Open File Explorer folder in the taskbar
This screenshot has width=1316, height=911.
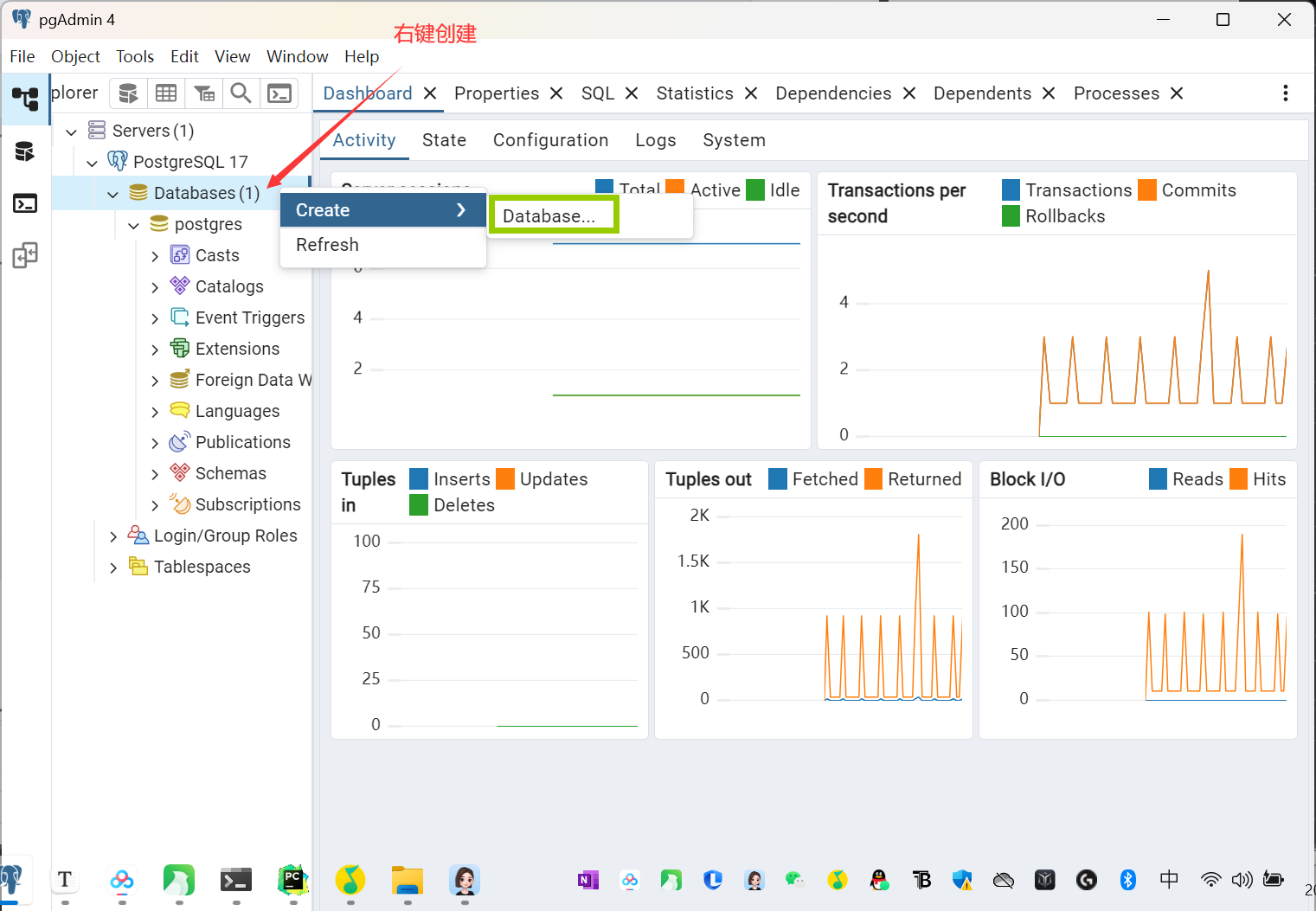point(408,881)
